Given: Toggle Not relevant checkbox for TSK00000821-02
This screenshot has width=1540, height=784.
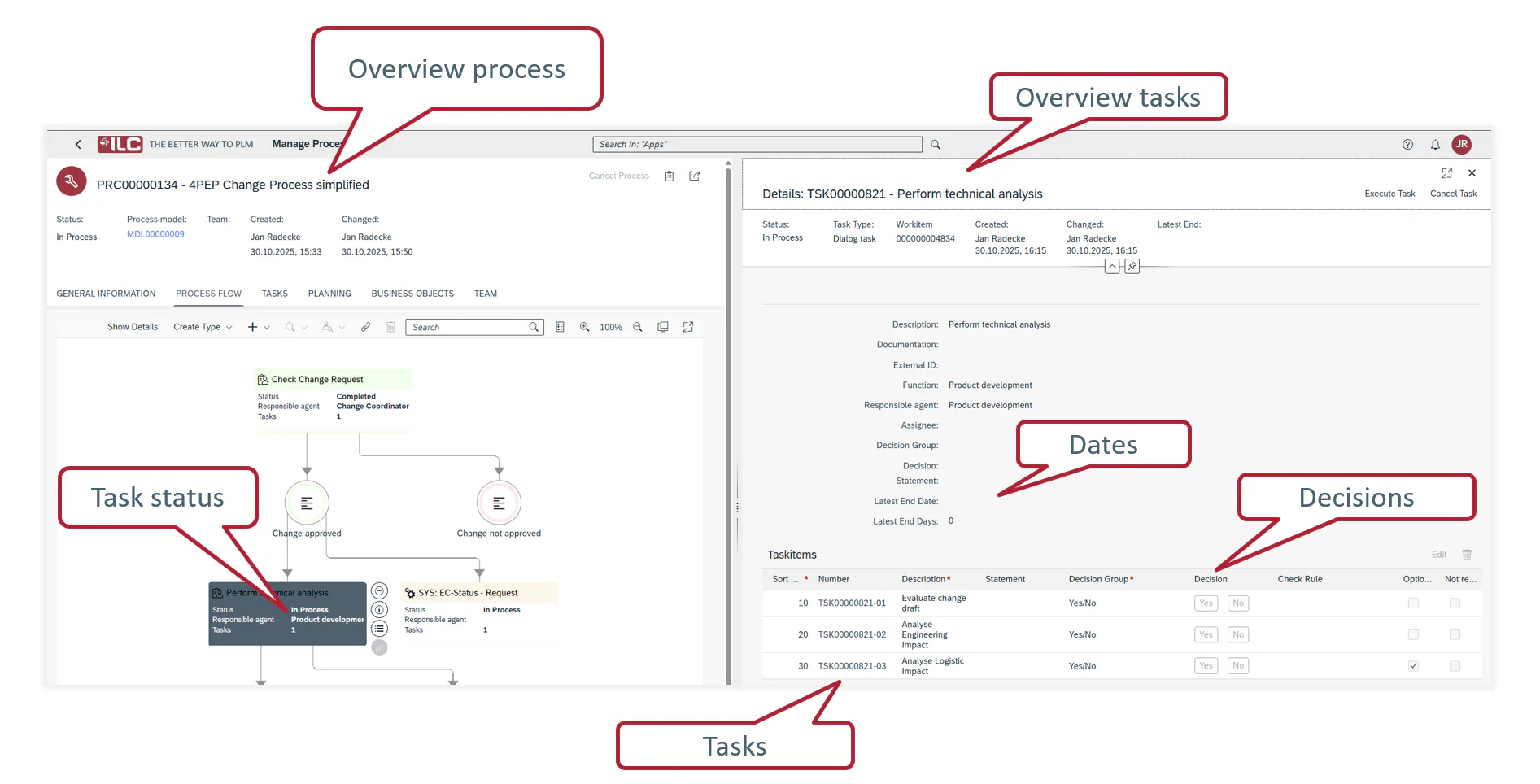Looking at the screenshot, I should tap(1455, 634).
